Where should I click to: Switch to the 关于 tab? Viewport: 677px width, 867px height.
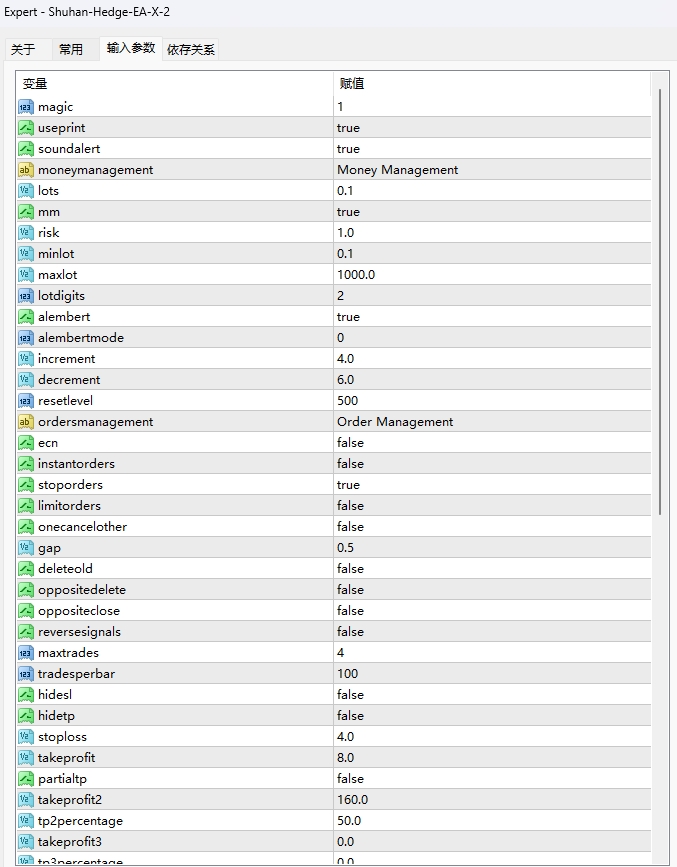pyautogui.click(x=23, y=49)
